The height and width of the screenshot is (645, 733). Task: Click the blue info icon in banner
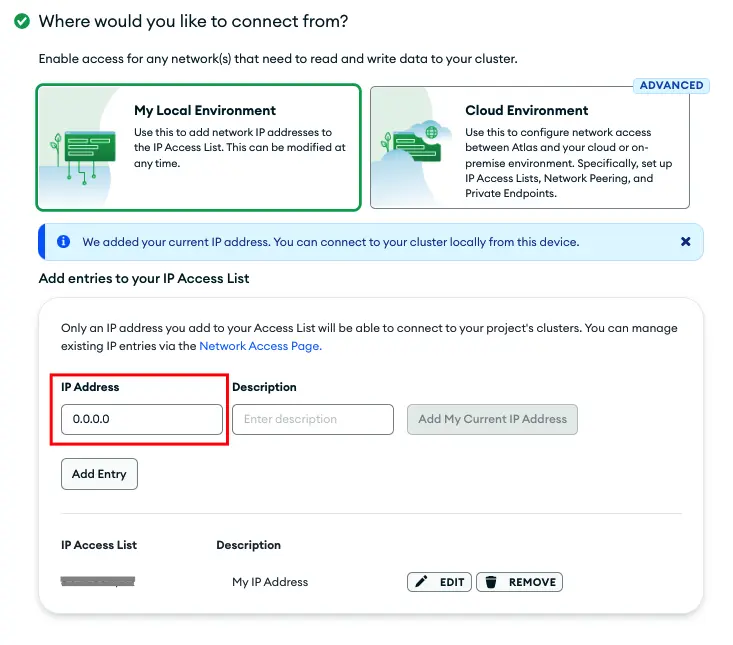coord(64,242)
